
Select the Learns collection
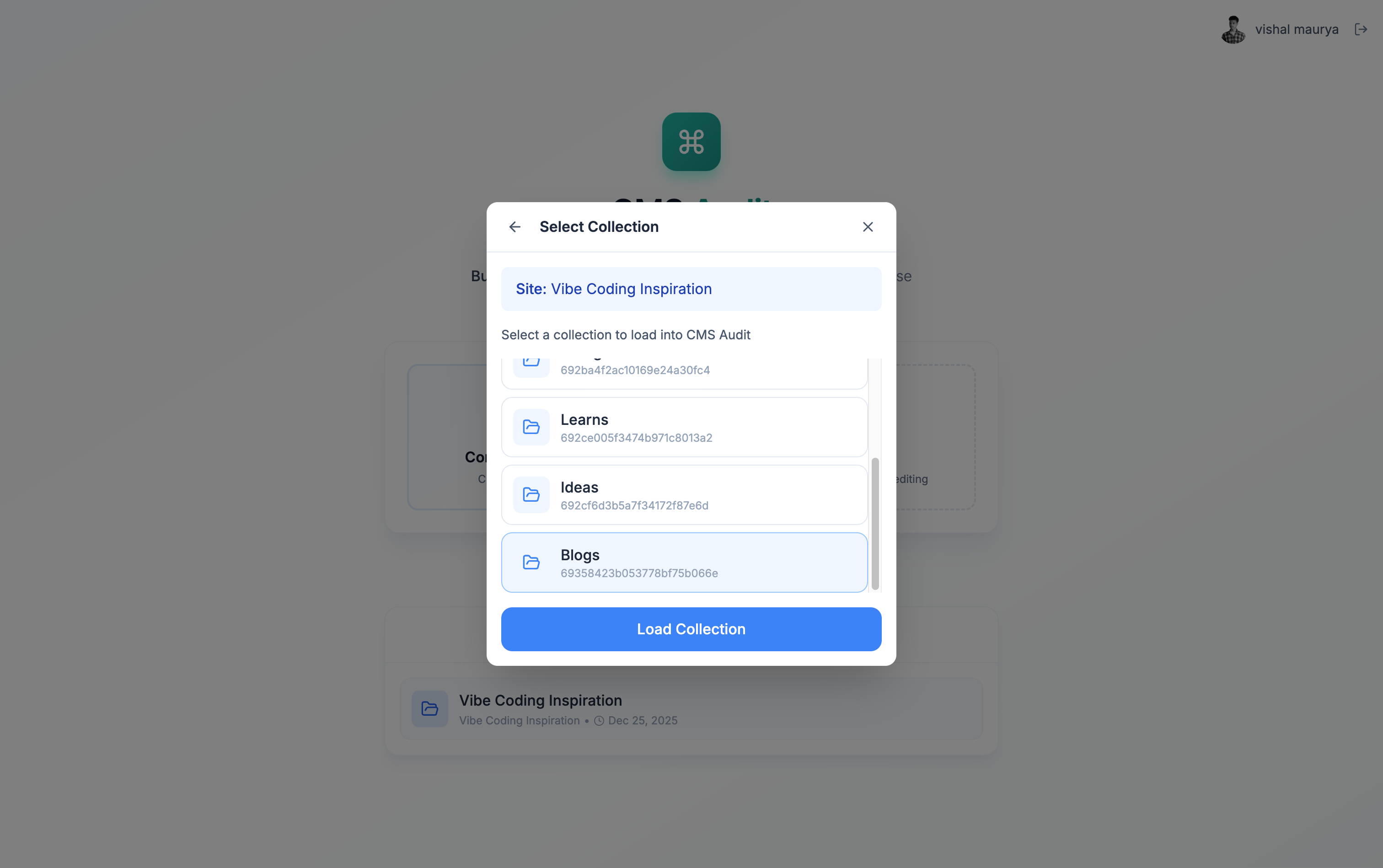[x=684, y=427]
